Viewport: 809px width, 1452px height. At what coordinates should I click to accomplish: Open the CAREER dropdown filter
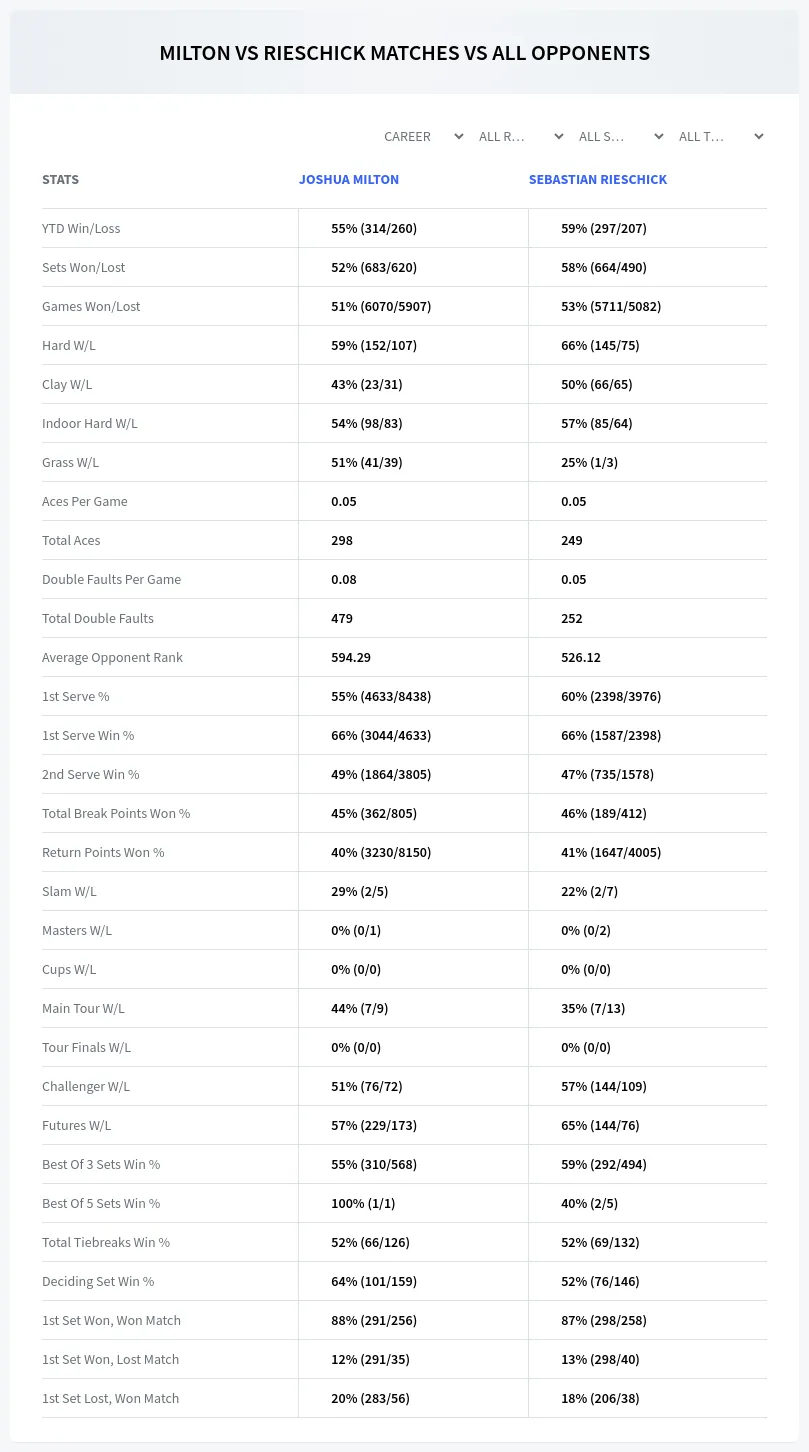pos(422,136)
